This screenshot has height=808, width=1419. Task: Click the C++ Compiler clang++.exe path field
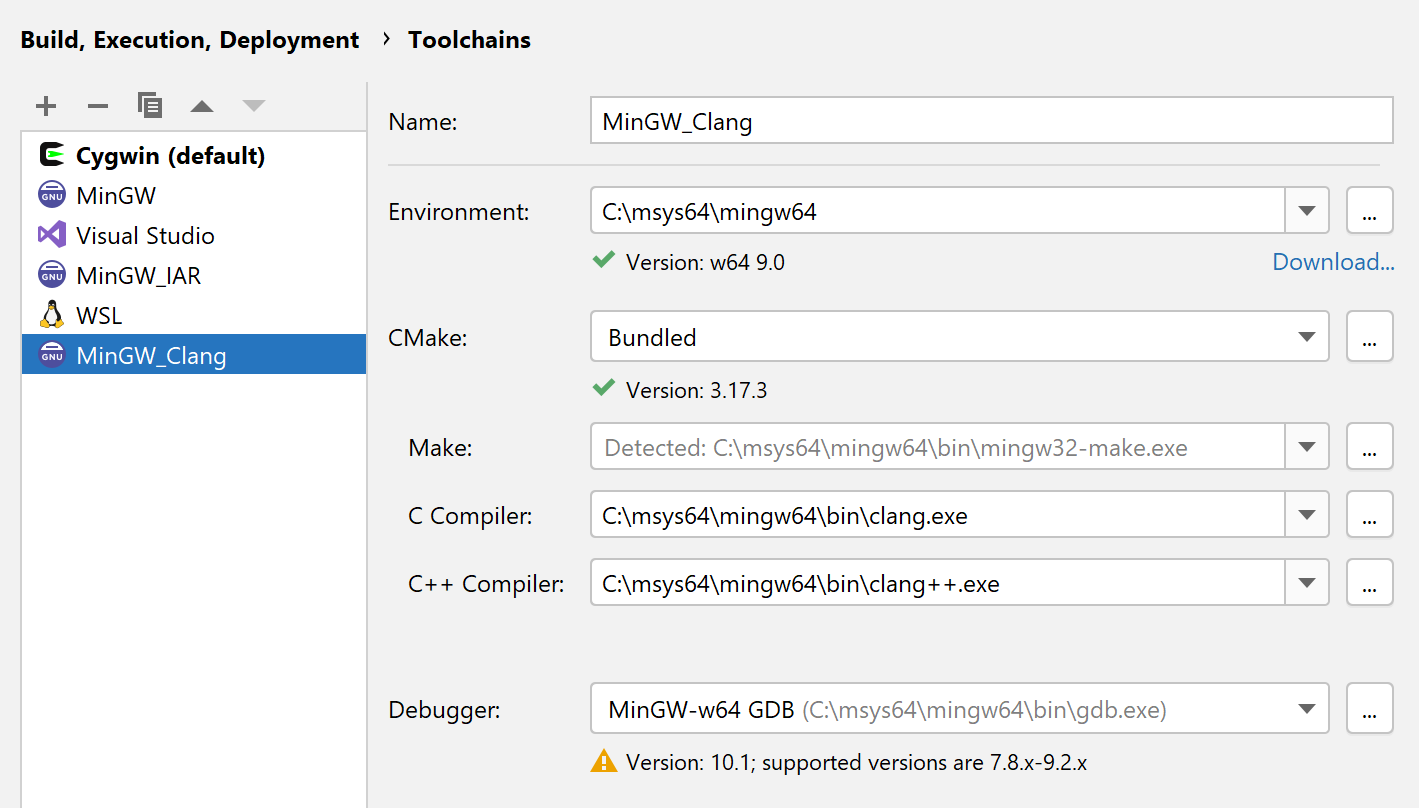937,583
